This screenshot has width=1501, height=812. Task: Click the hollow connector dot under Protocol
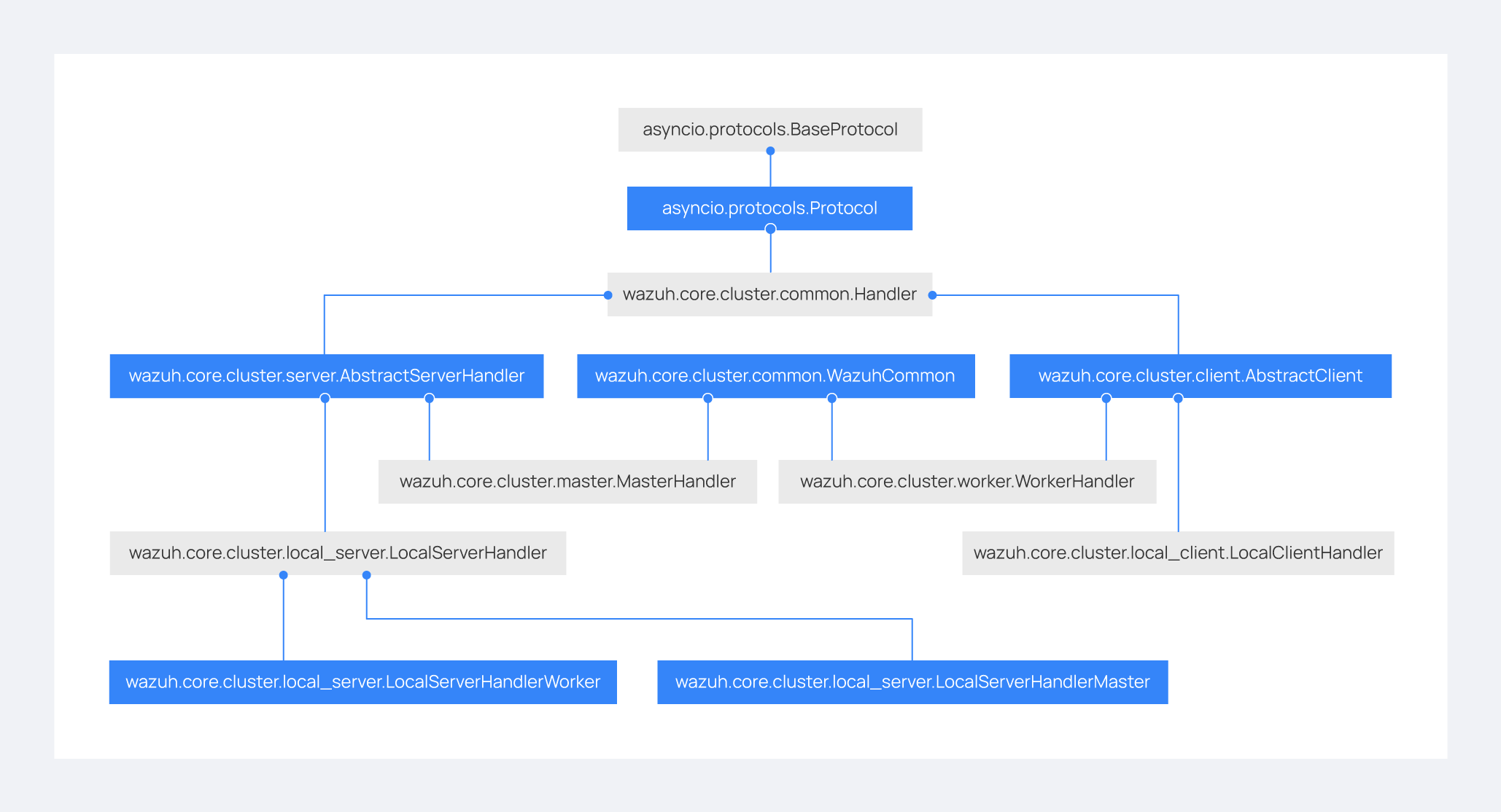point(770,229)
